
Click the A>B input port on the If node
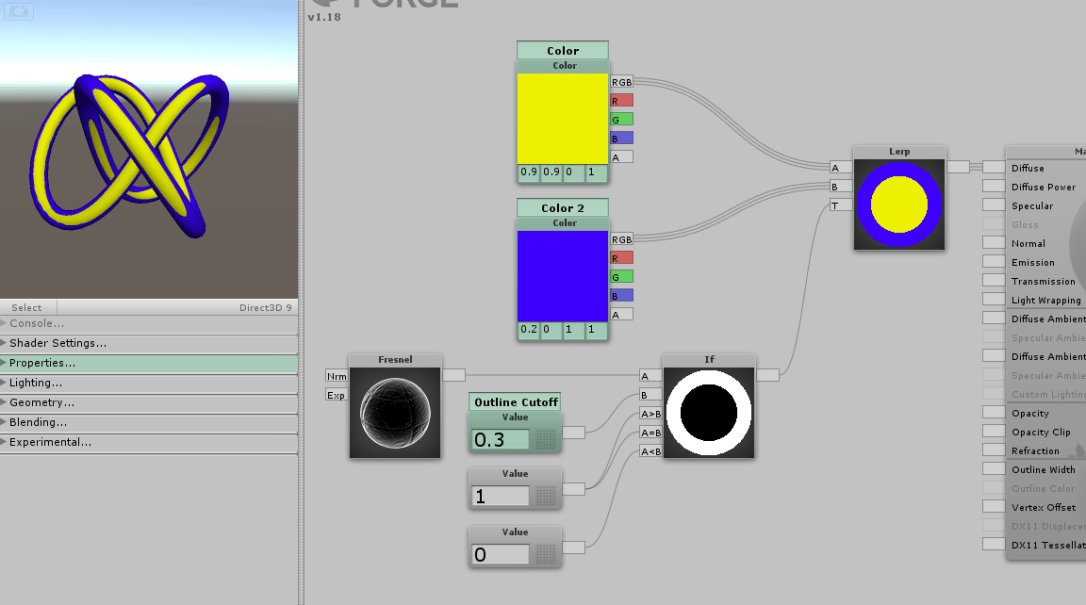(x=649, y=414)
